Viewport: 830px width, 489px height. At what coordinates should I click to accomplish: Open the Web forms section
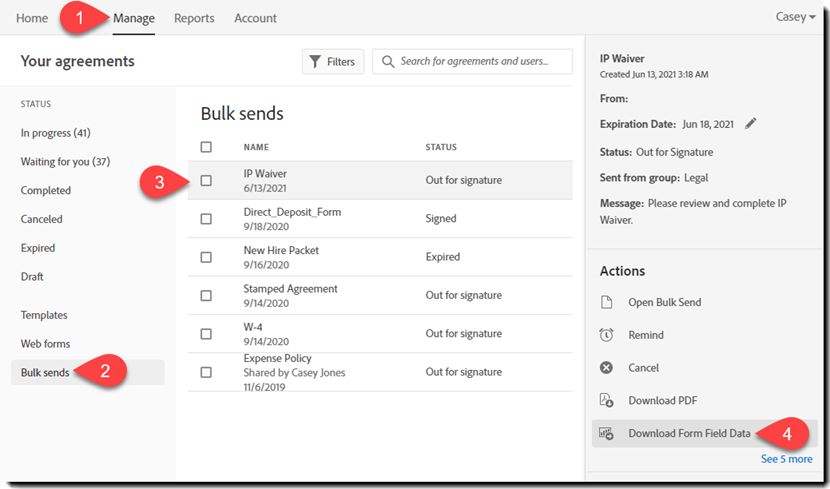(45, 344)
